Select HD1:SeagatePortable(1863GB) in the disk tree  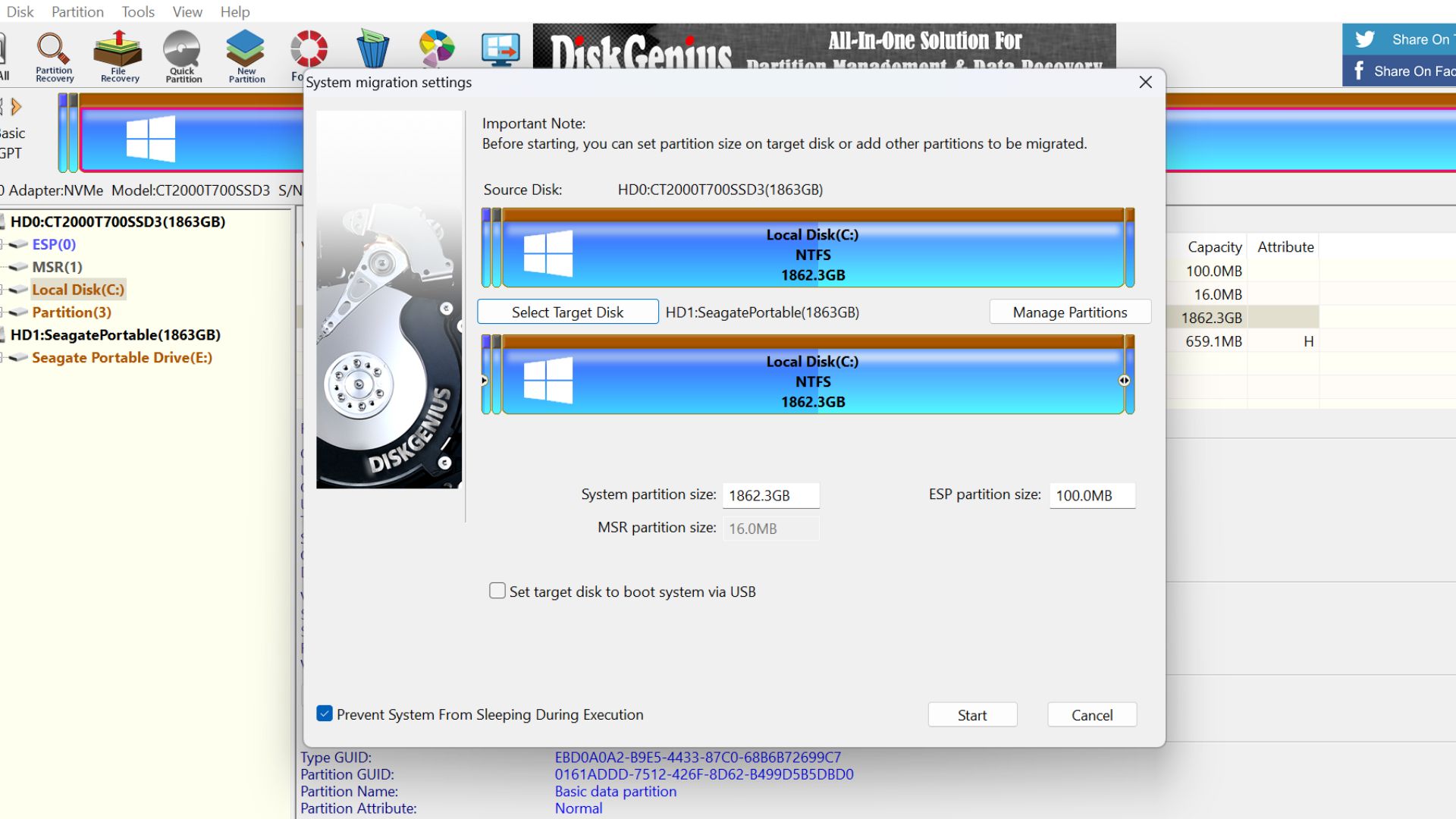115,334
